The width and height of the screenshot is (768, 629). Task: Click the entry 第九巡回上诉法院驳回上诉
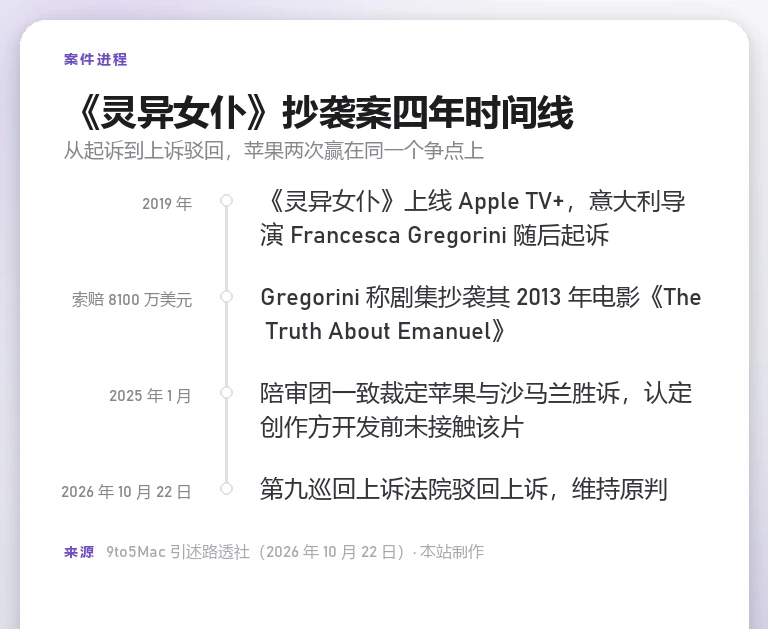[x=463, y=489]
